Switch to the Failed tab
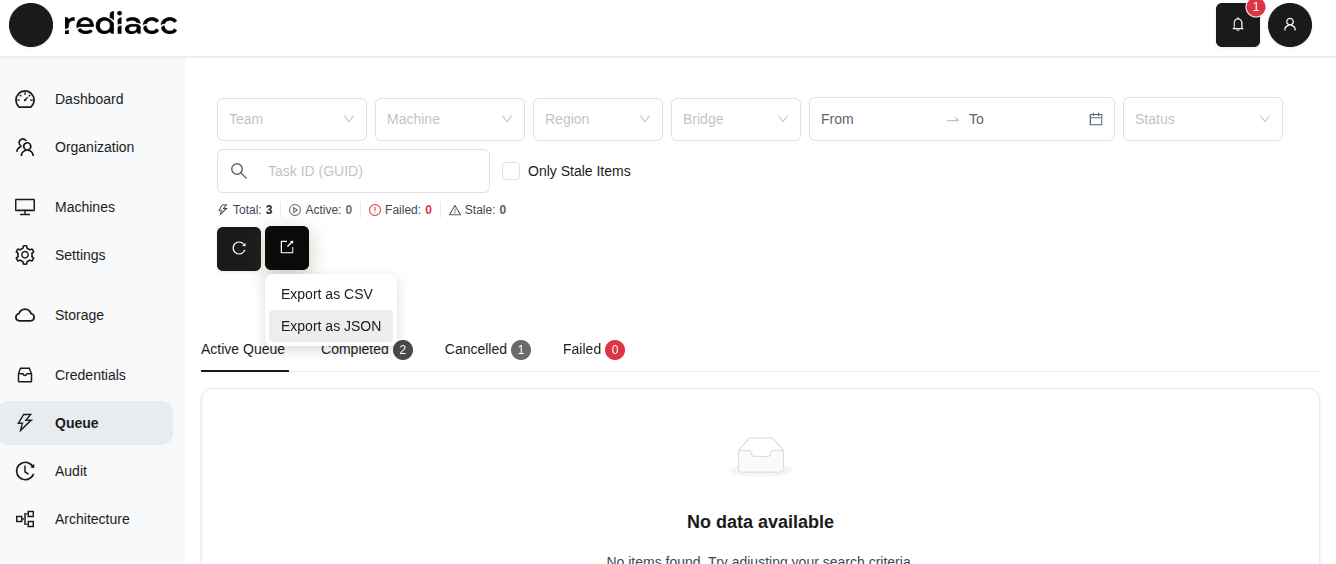1336x564 pixels. (582, 349)
